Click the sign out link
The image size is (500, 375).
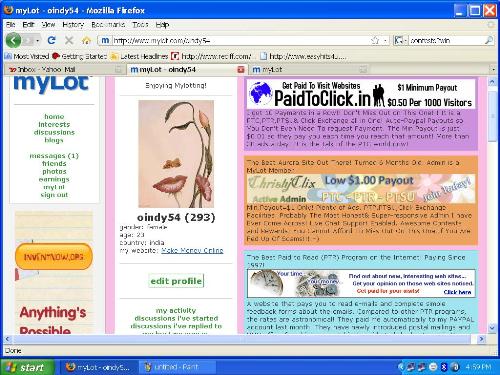coord(54,195)
